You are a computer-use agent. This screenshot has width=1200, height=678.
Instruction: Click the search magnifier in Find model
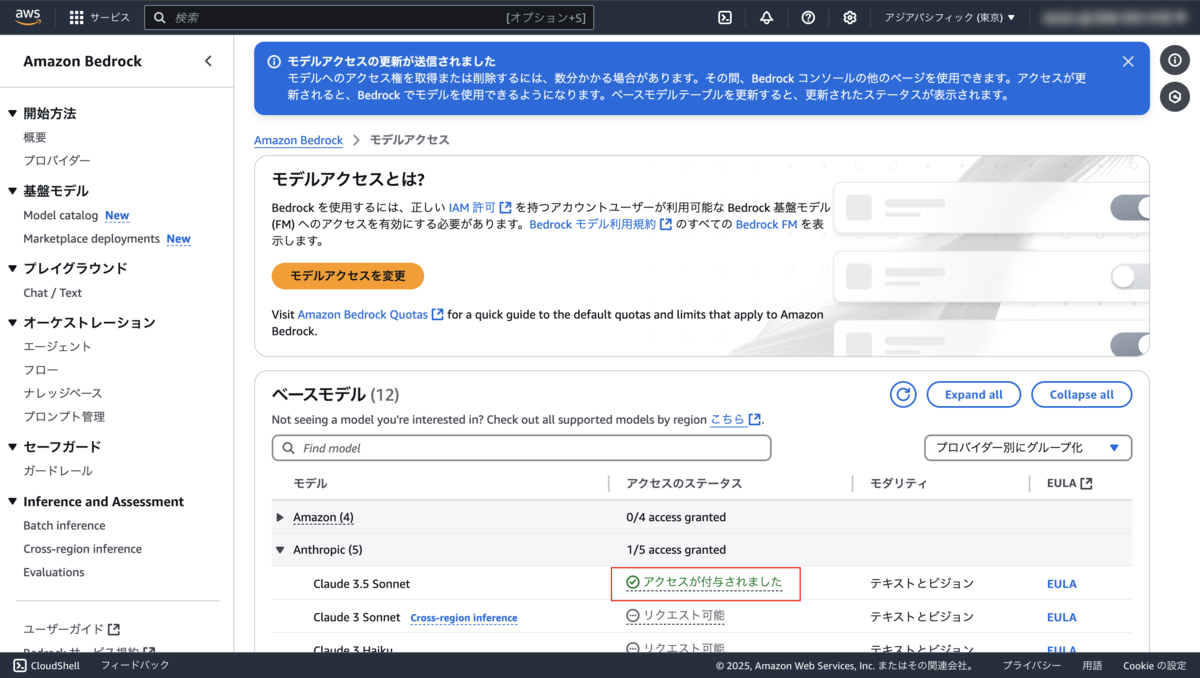[x=289, y=448]
